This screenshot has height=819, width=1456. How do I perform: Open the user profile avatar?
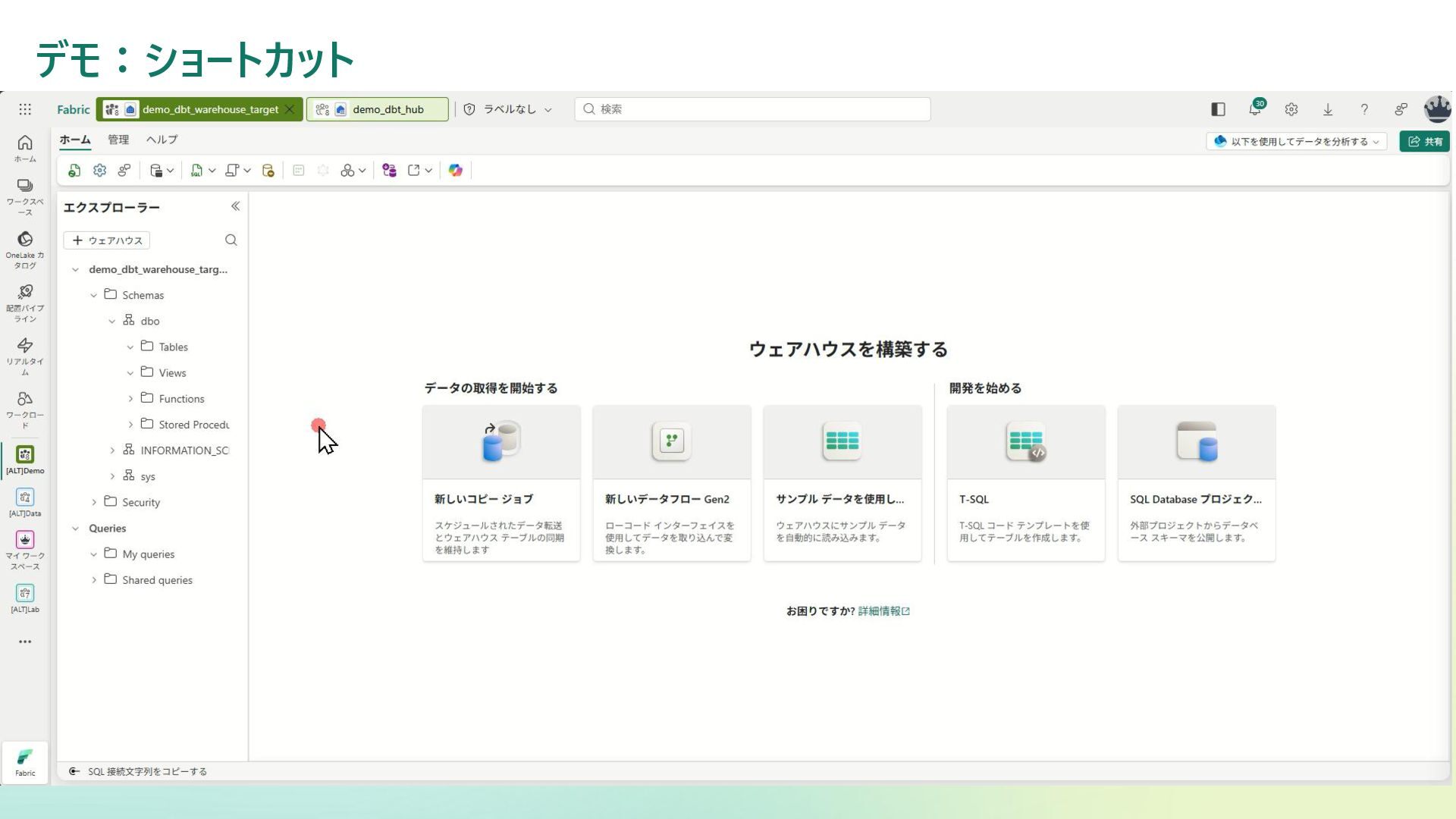(x=1437, y=109)
